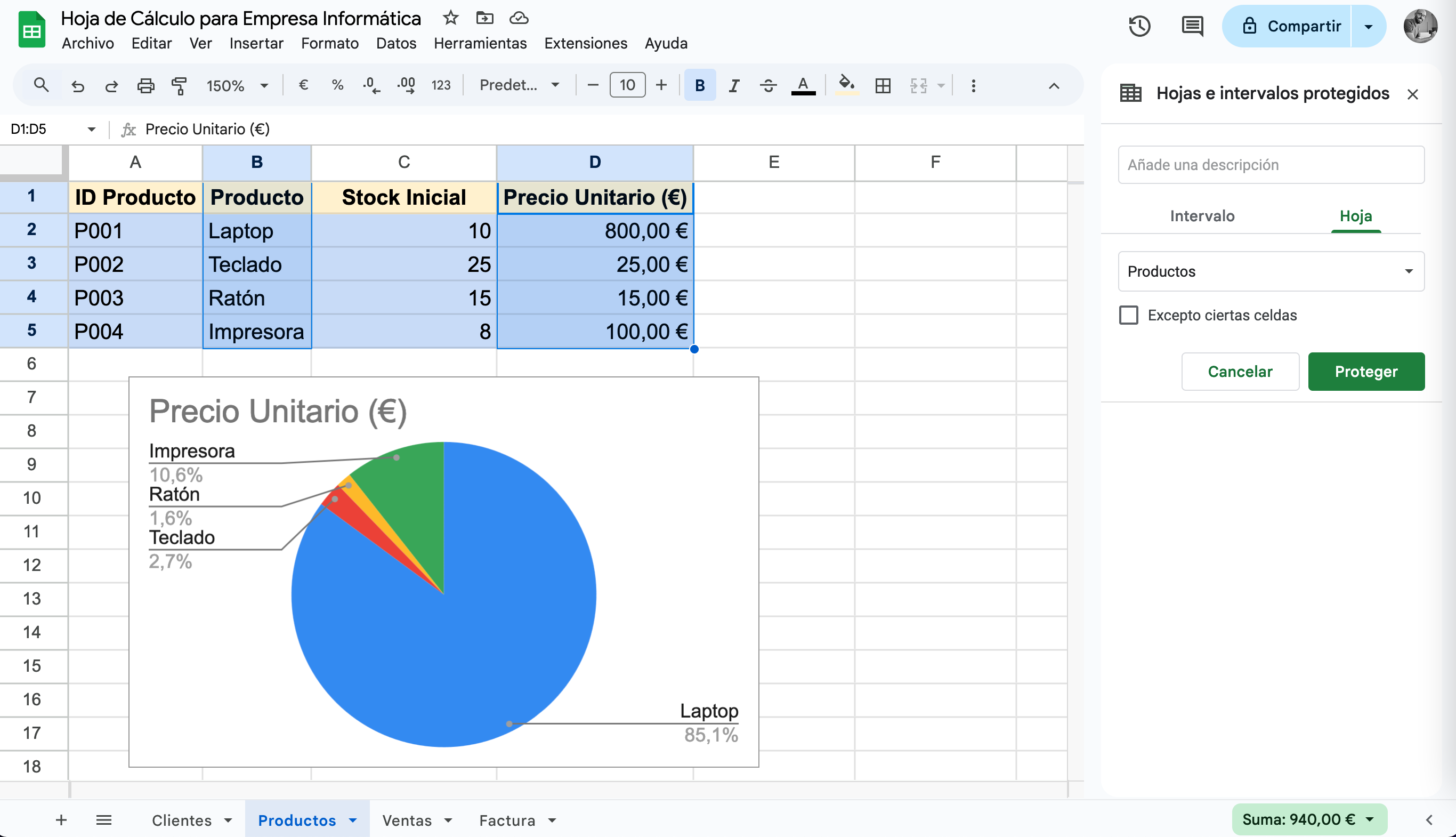
Task: Click the borders grid icon
Action: (883, 86)
